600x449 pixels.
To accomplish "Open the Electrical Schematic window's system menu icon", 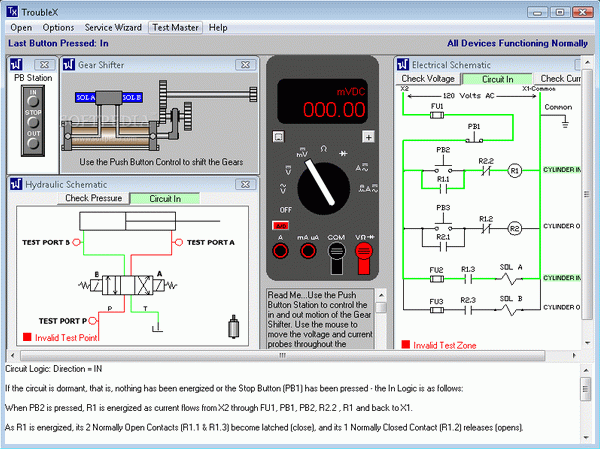I will coord(403,65).
